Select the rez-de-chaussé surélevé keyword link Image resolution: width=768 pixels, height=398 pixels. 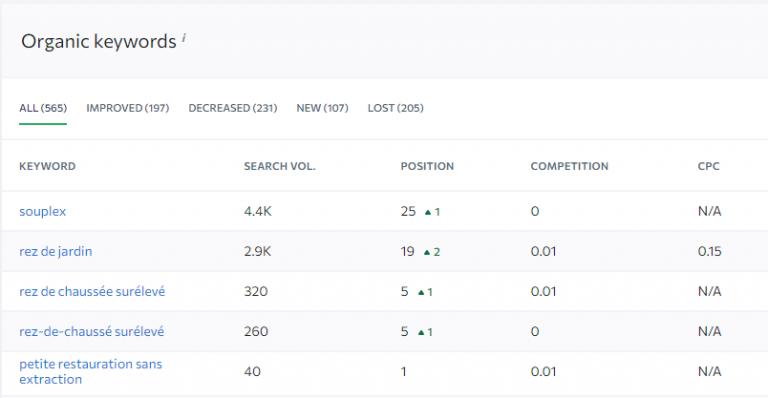(92, 332)
